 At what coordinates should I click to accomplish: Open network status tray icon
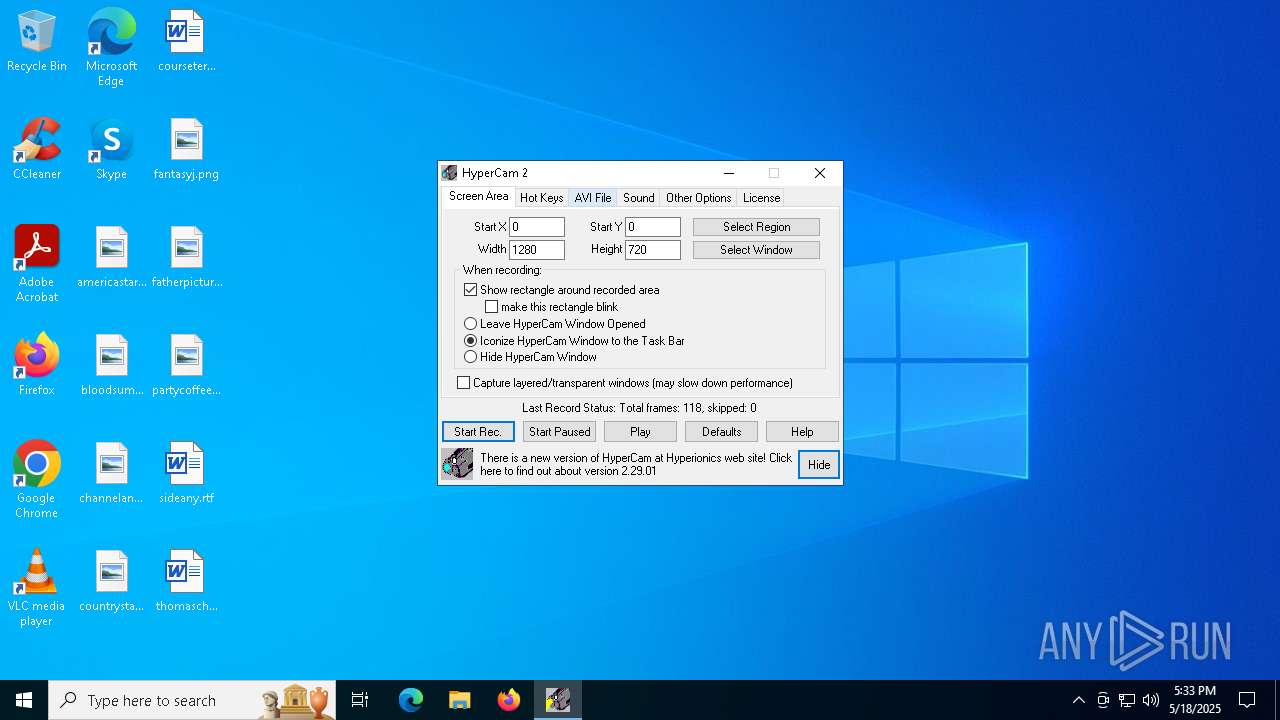click(1127, 700)
